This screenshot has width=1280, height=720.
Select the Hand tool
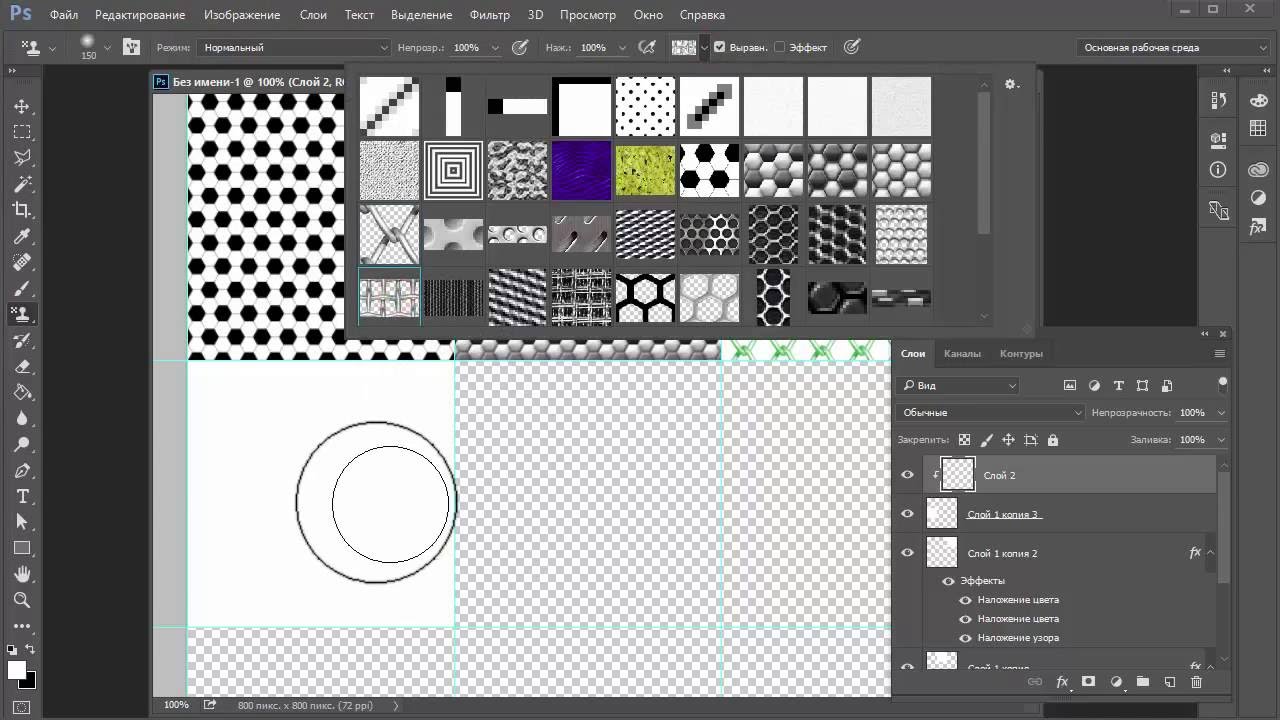click(22, 574)
